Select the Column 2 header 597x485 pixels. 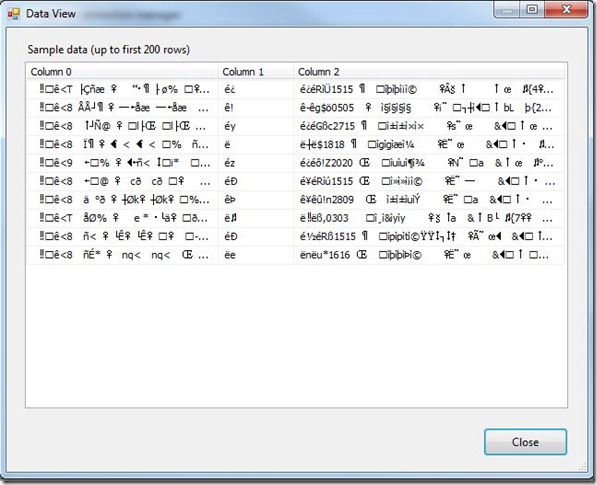429,72
